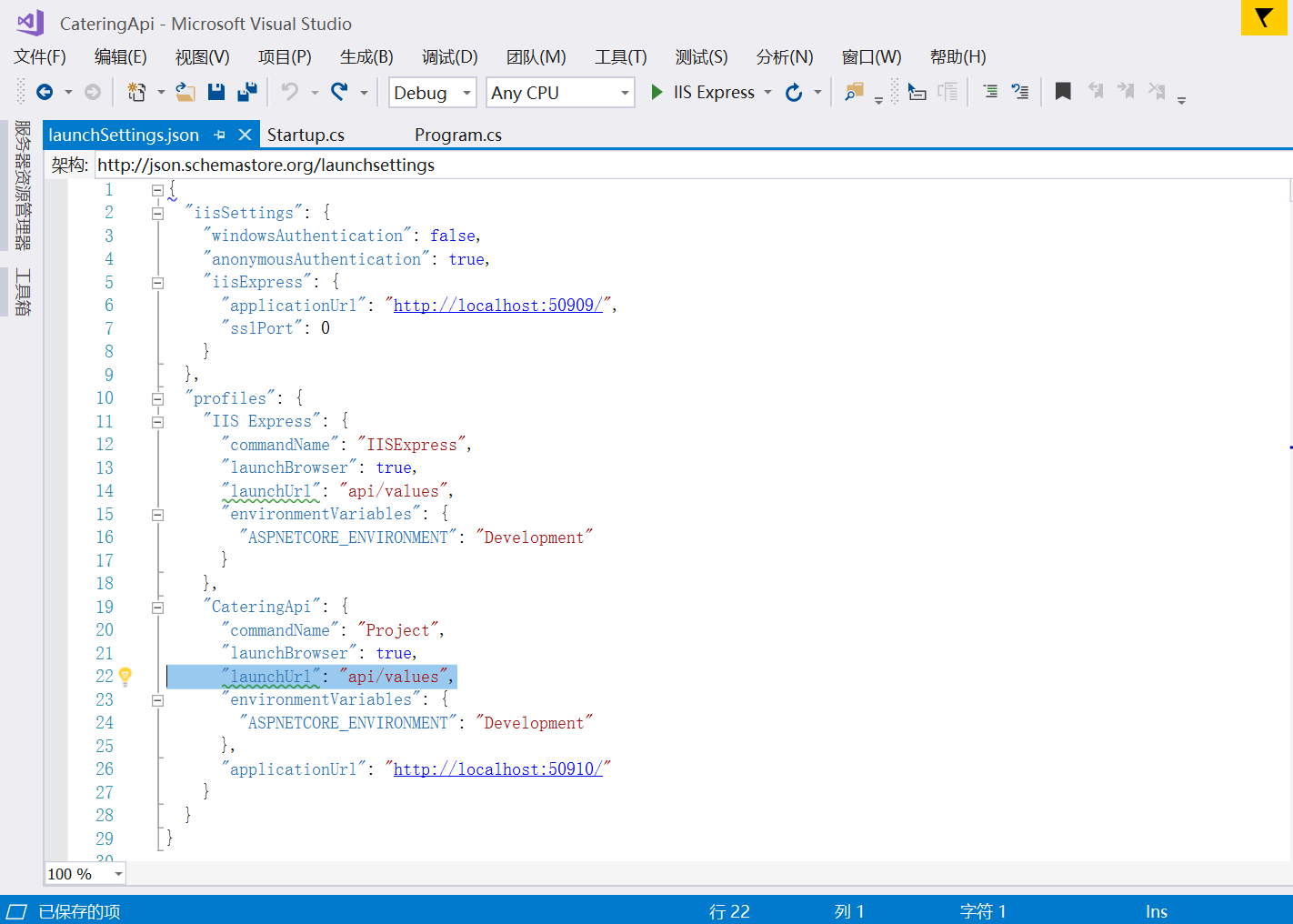The image size is (1293, 924).
Task: Click the "ASPNETCORE_ENVIRONMENT" text on line 16
Action: [348, 537]
